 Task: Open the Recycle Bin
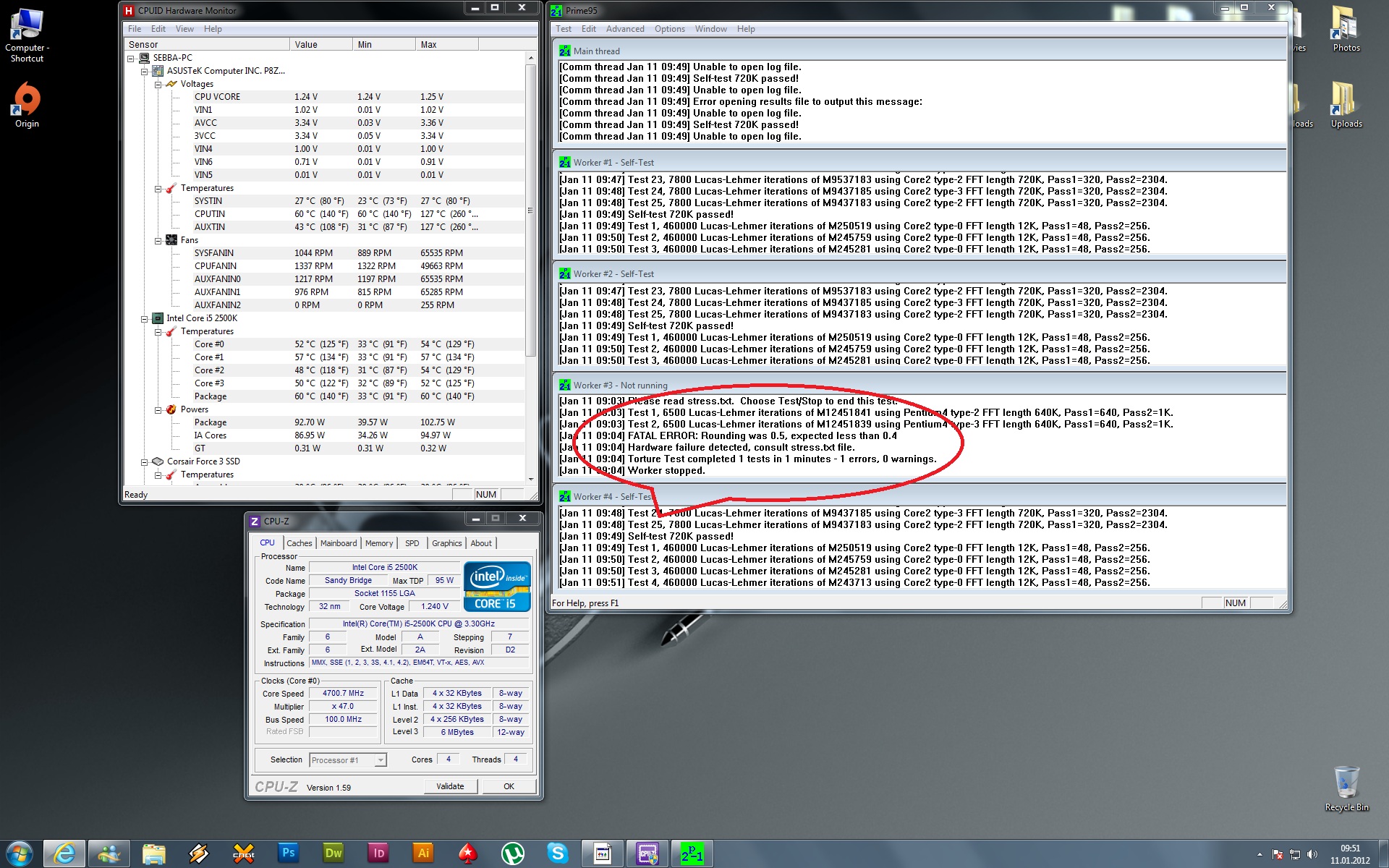click(1346, 788)
